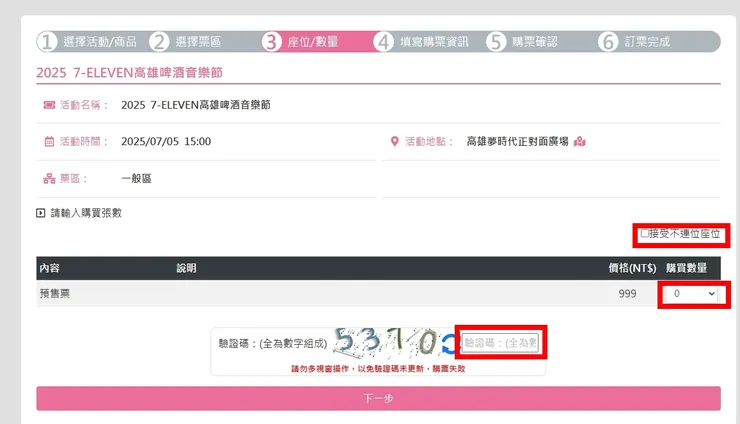Click the captcha image showing 53110
Viewport: 740px width, 424px height.
pyautogui.click(x=385, y=342)
